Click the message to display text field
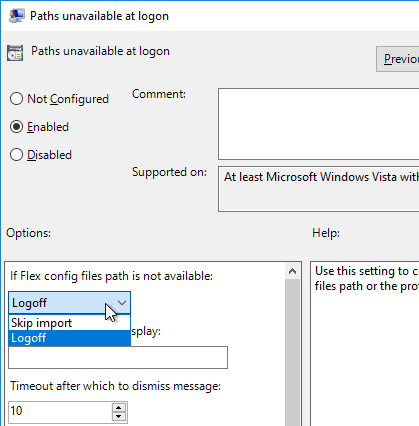The image size is (419, 426). [118, 357]
